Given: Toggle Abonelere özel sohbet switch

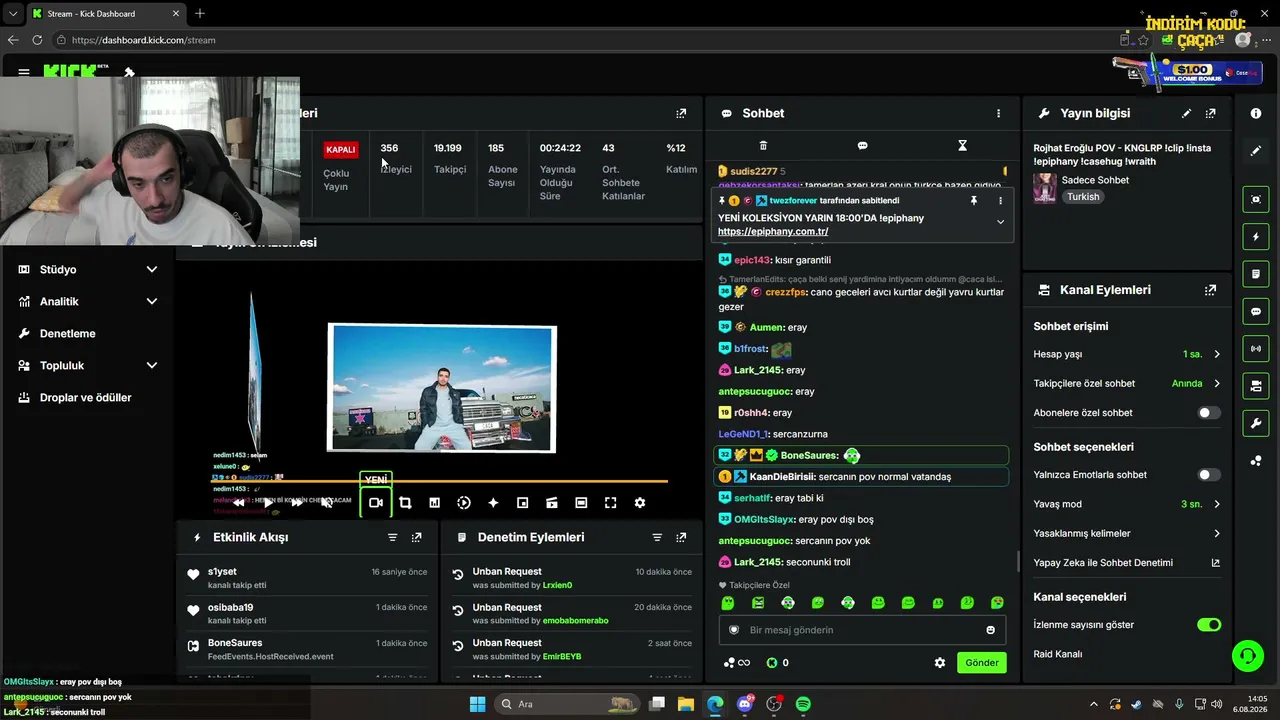Looking at the screenshot, I should point(1209,413).
